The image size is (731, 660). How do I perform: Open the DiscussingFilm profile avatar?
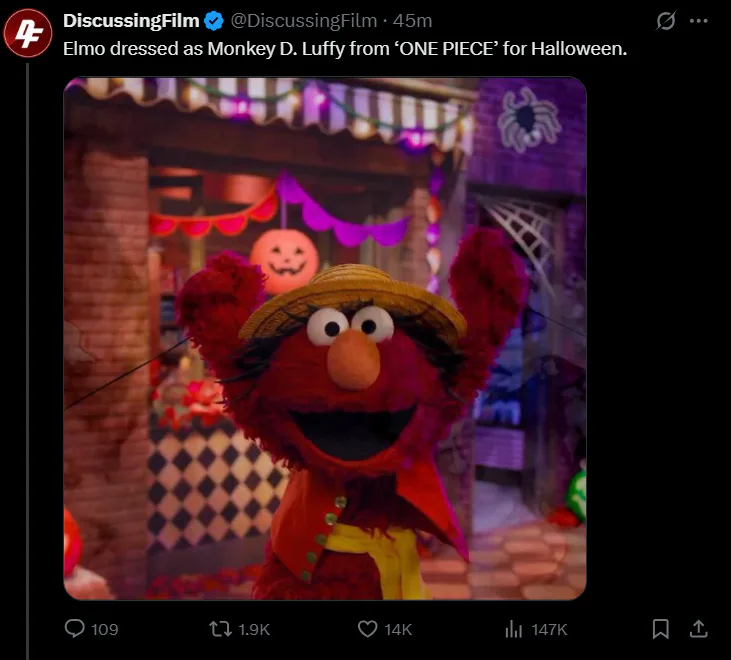pyautogui.click(x=28, y=34)
